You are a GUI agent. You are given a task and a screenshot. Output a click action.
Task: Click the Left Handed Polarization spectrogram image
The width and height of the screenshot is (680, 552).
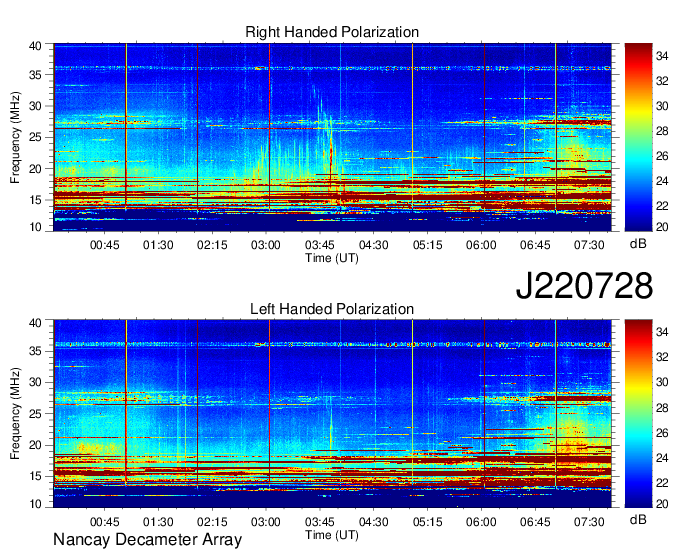tap(332, 414)
